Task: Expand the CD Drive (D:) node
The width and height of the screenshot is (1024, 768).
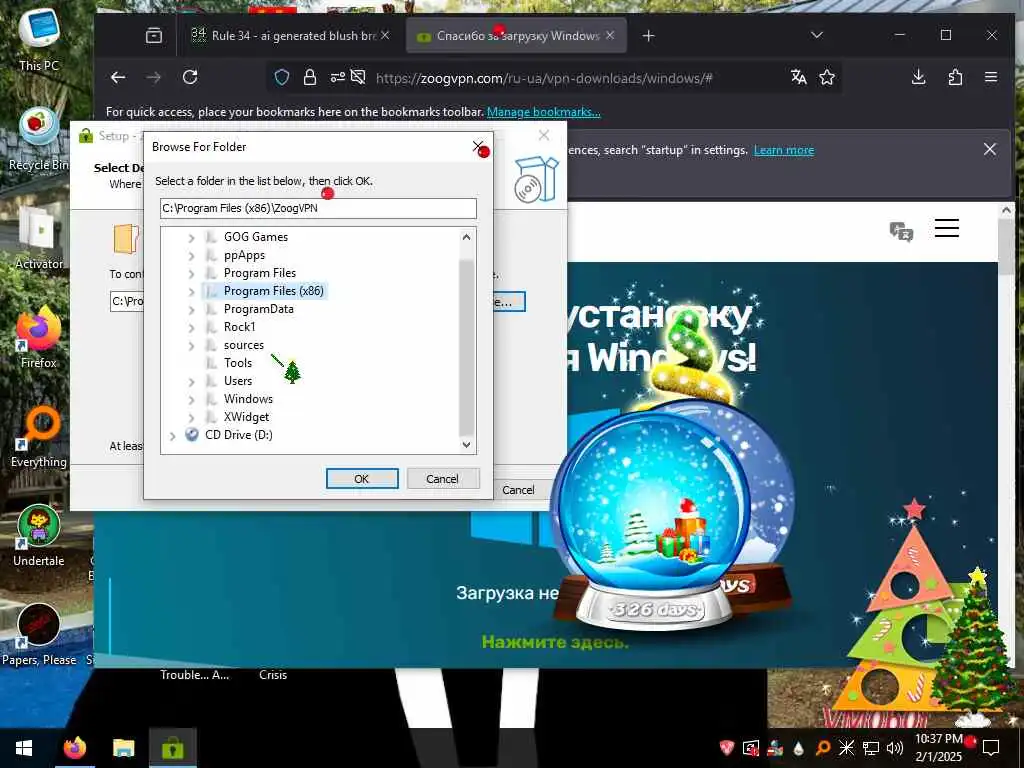Action: [x=172, y=435]
